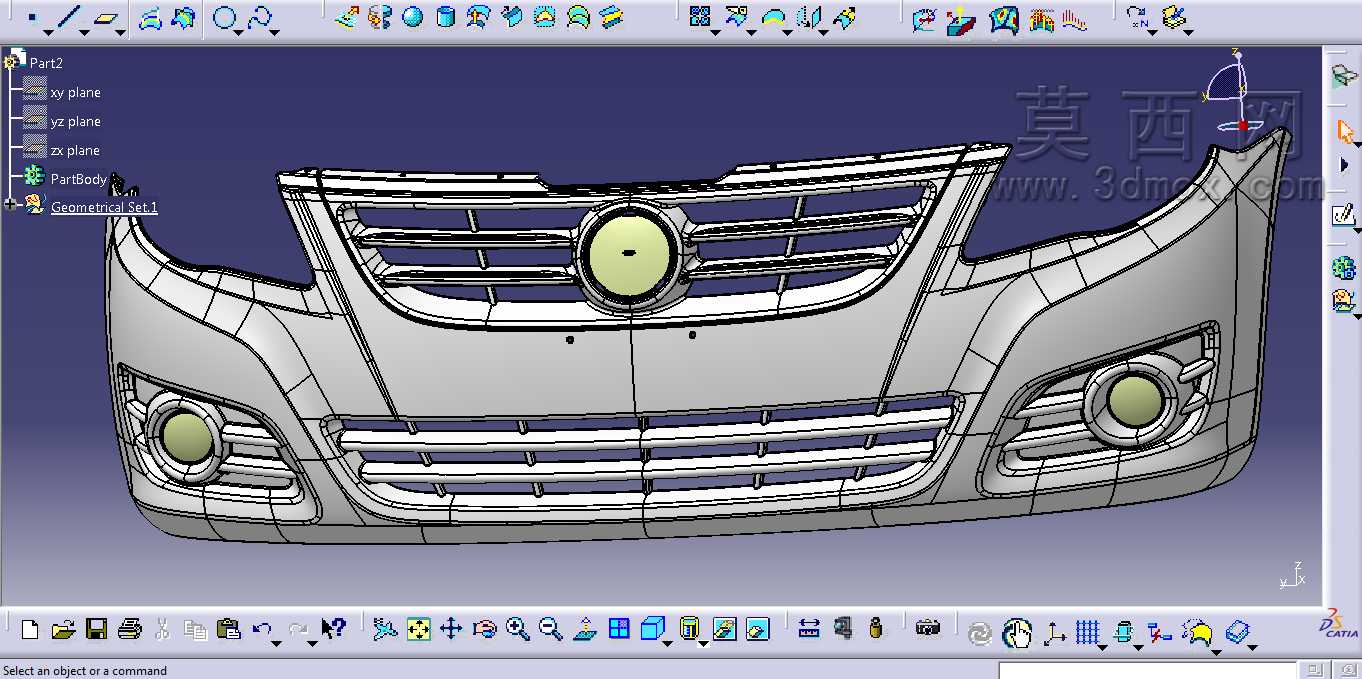The height and width of the screenshot is (679, 1362).
Task: Swap visible space
Action: 758,629
